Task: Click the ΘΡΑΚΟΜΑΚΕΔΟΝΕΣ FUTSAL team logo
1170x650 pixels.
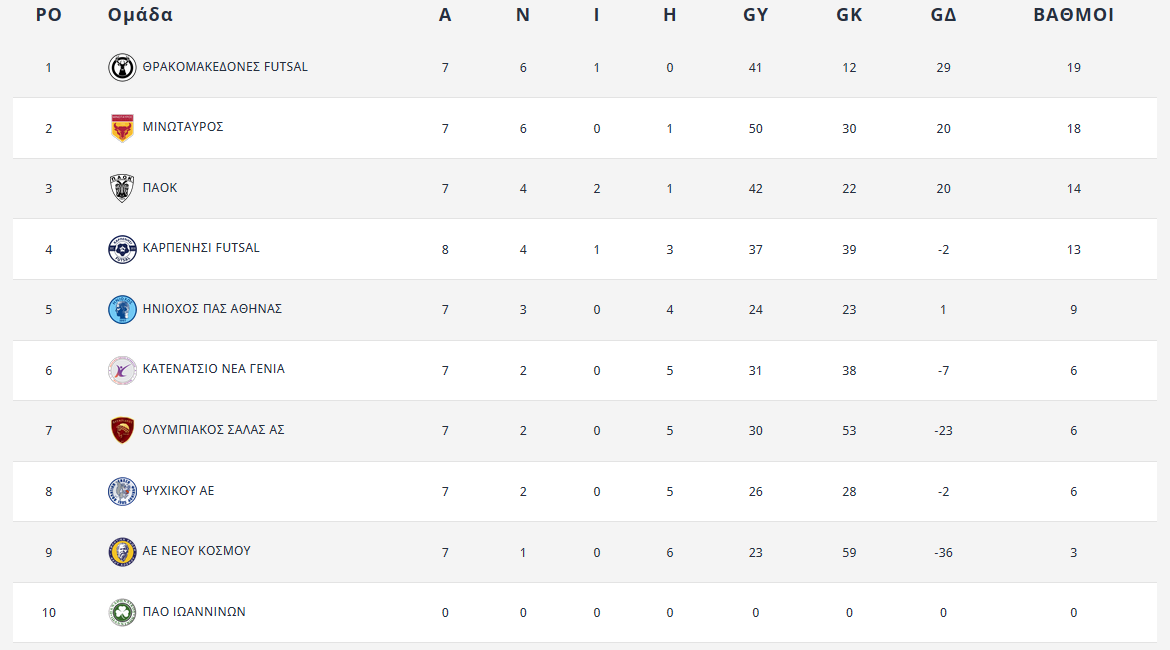Action: point(122,68)
